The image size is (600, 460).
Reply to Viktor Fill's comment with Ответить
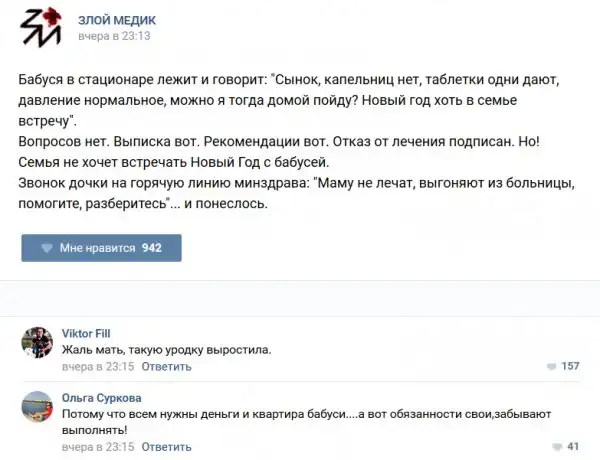[x=166, y=367]
